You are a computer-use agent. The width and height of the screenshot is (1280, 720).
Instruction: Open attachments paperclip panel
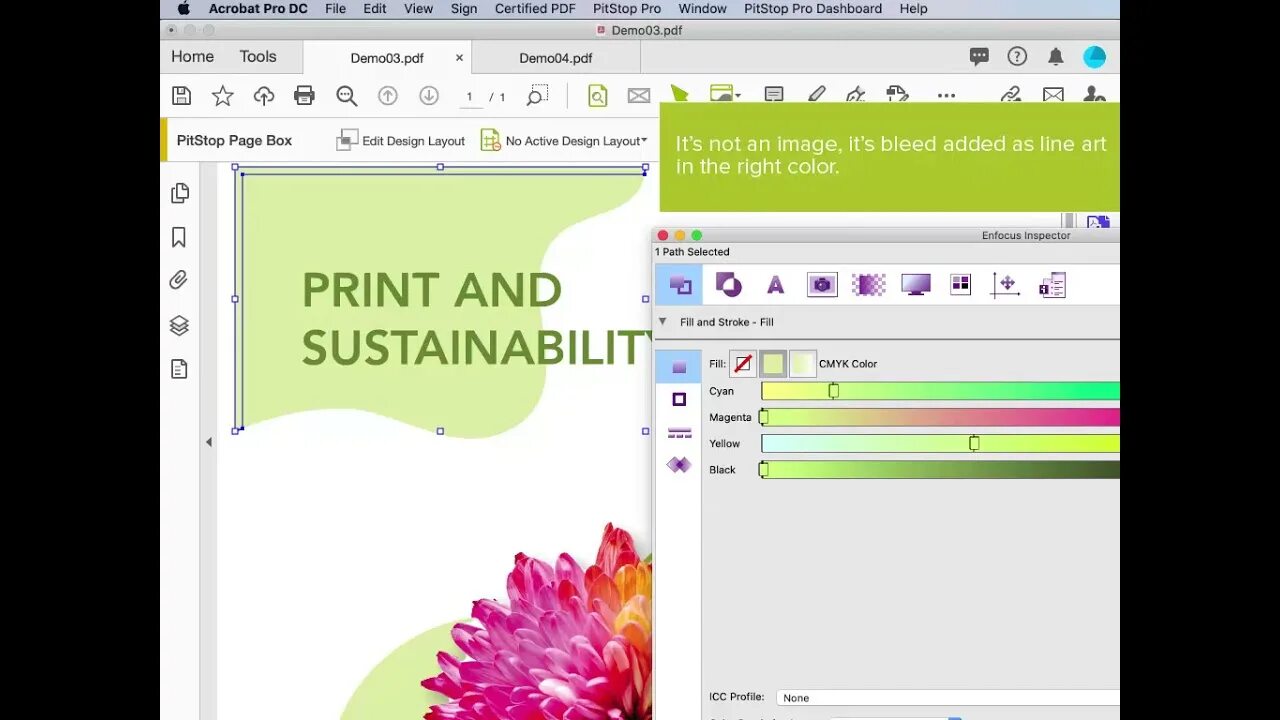[x=179, y=281]
